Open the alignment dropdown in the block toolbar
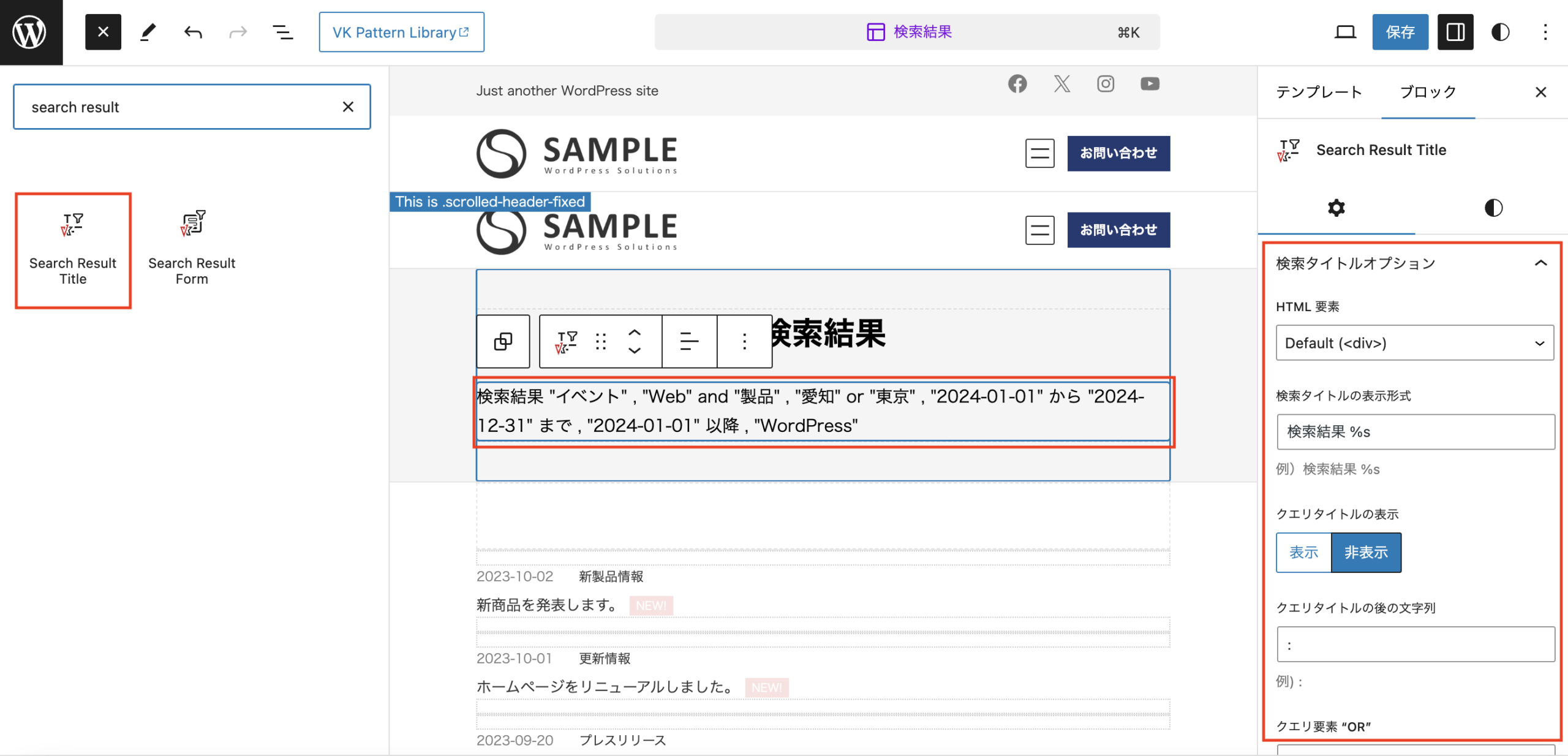 coord(688,341)
